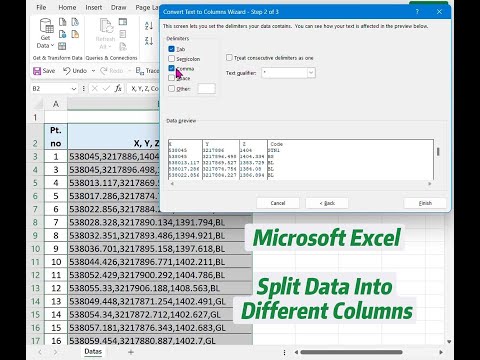Click the next sheet navigation arrow
This screenshot has height=360, width=480.
point(55,352)
